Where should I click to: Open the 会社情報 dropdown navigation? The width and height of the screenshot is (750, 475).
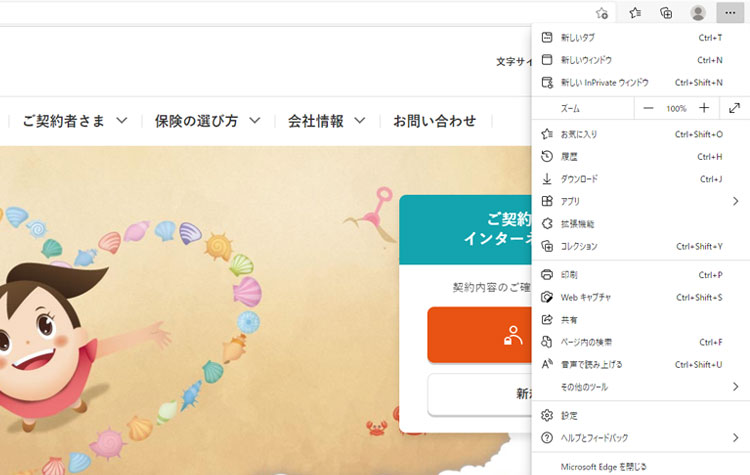[326, 121]
